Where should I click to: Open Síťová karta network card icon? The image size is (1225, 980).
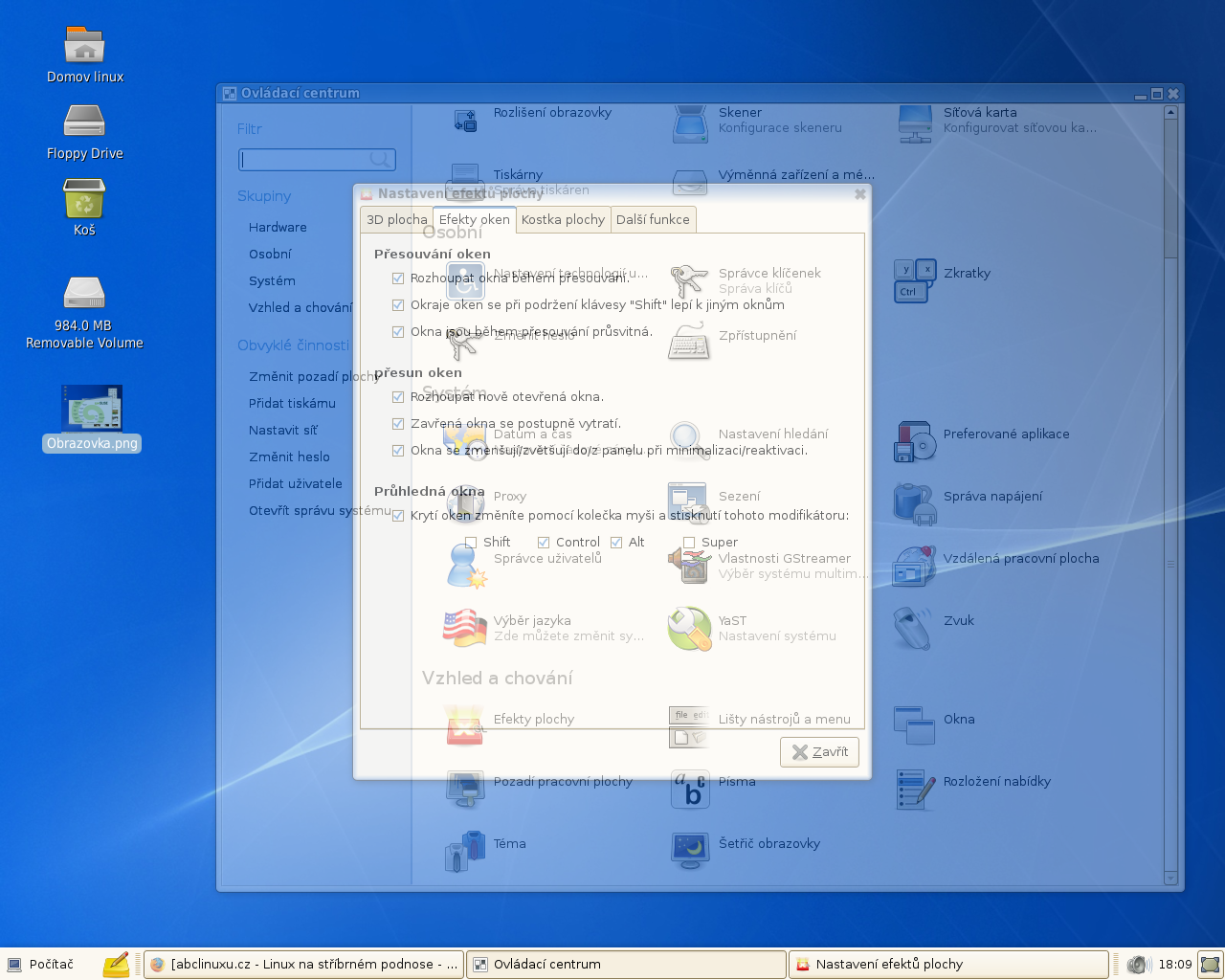(915, 122)
